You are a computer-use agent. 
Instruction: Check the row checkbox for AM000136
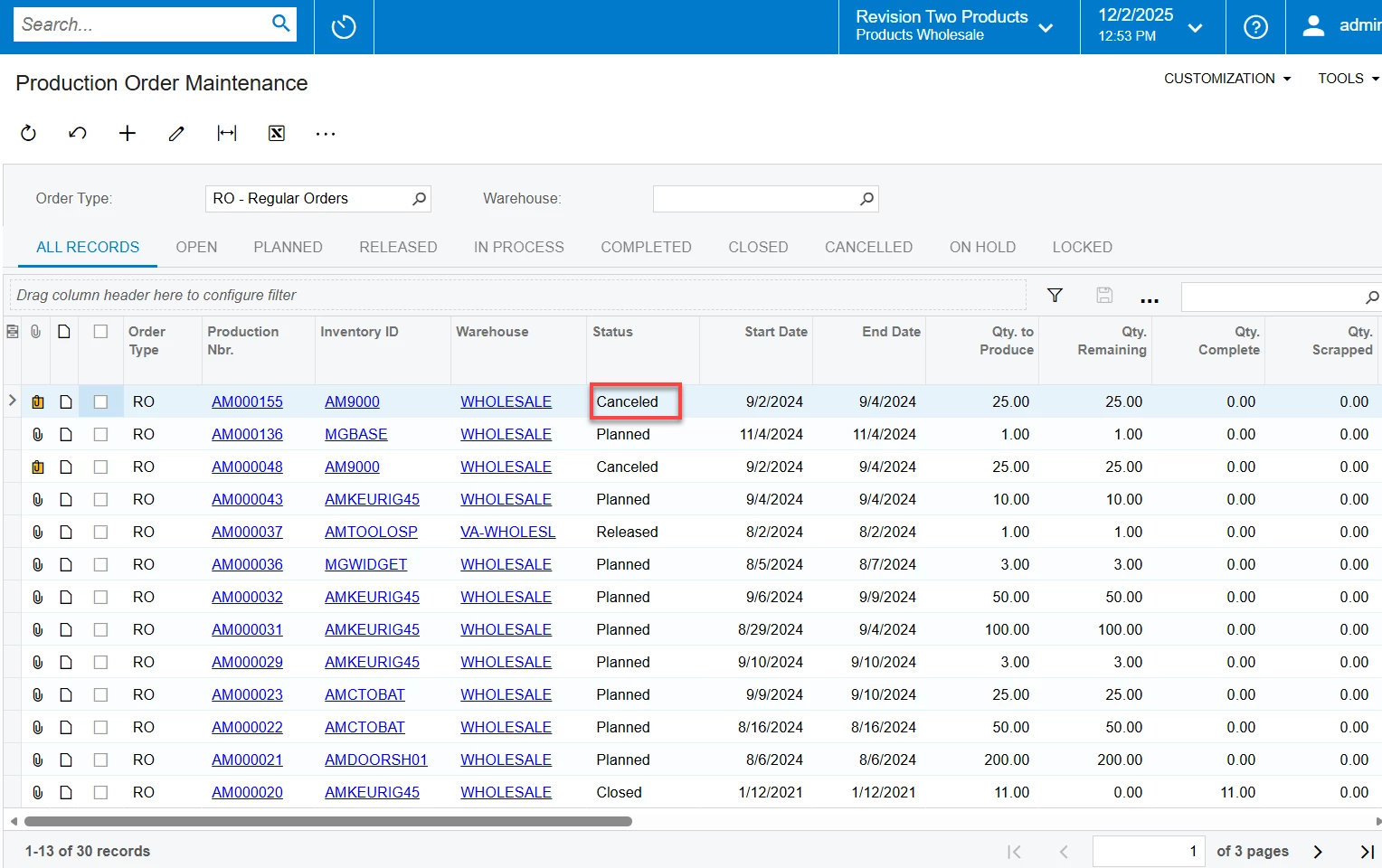pyautogui.click(x=100, y=434)
